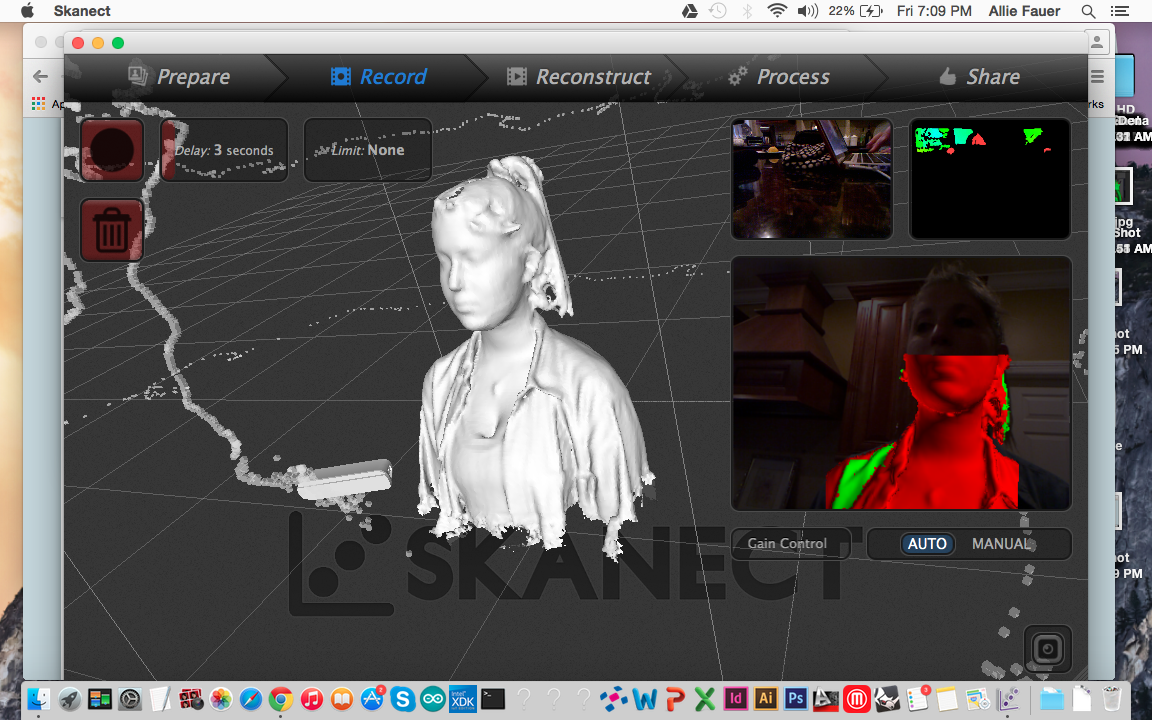Open Notification Center icon
The width and height of the screenshot is (1152, 720).
tap(1120, 11)
